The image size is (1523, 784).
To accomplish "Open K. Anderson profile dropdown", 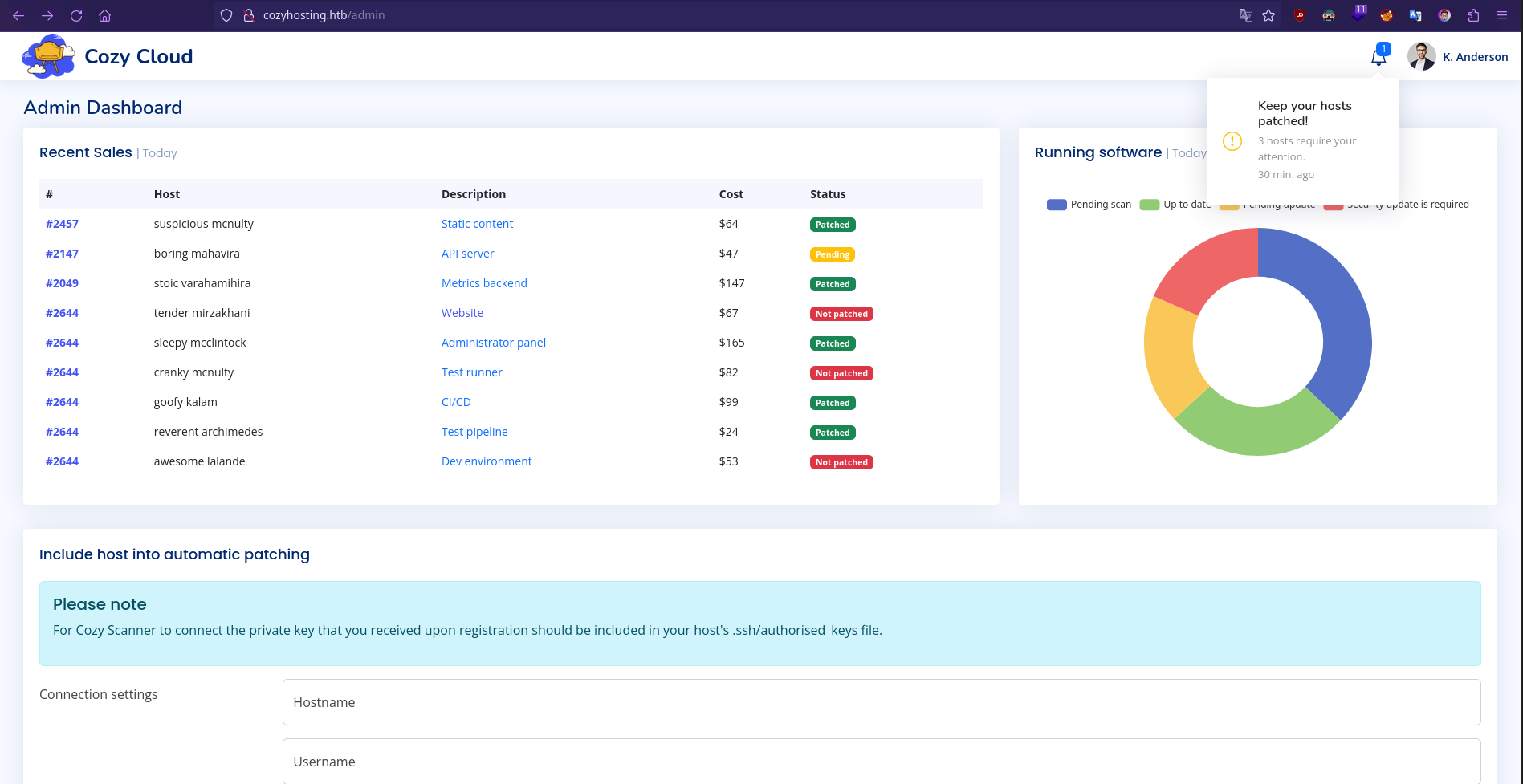I will [x=1458, y=57].
